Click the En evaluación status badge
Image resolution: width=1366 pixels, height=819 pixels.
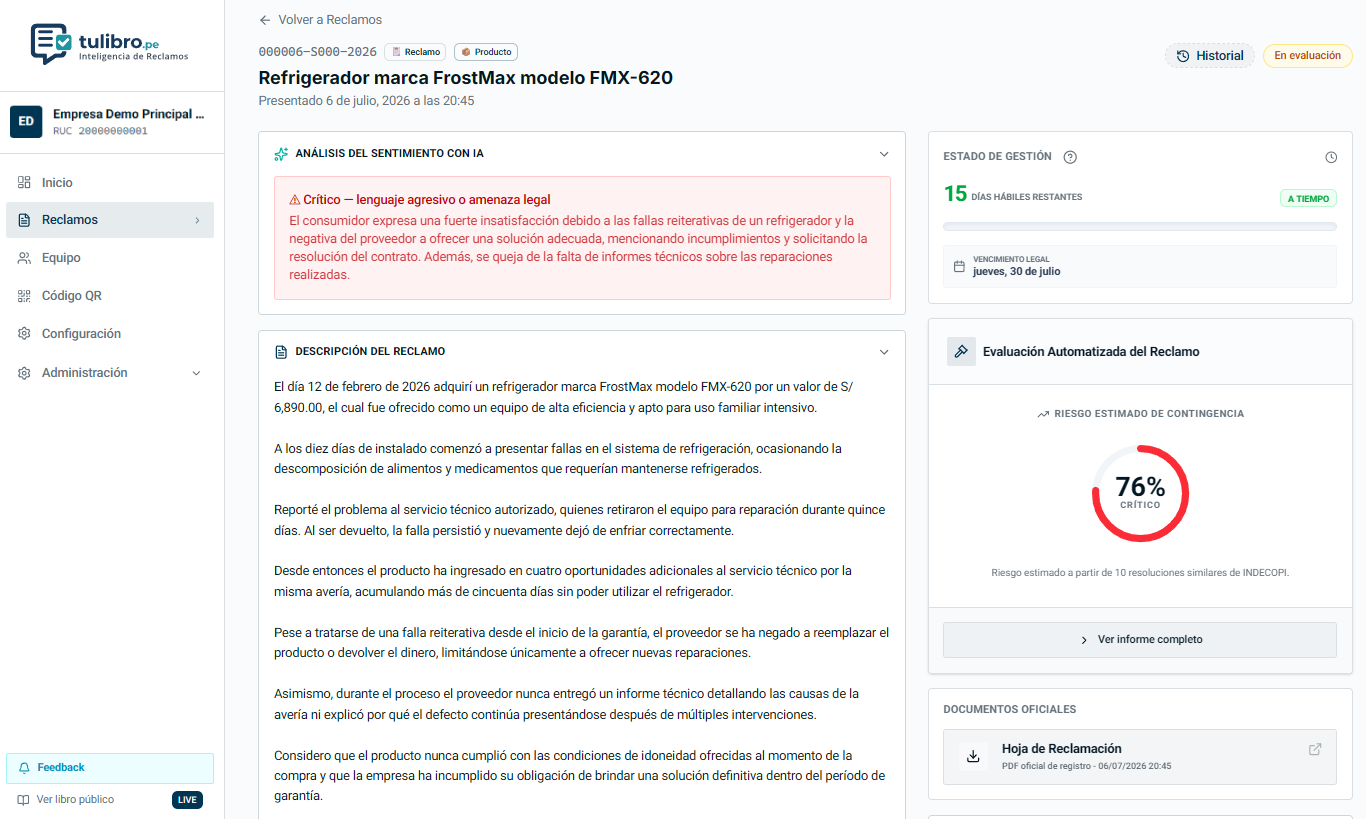(x=1307, y=56)
